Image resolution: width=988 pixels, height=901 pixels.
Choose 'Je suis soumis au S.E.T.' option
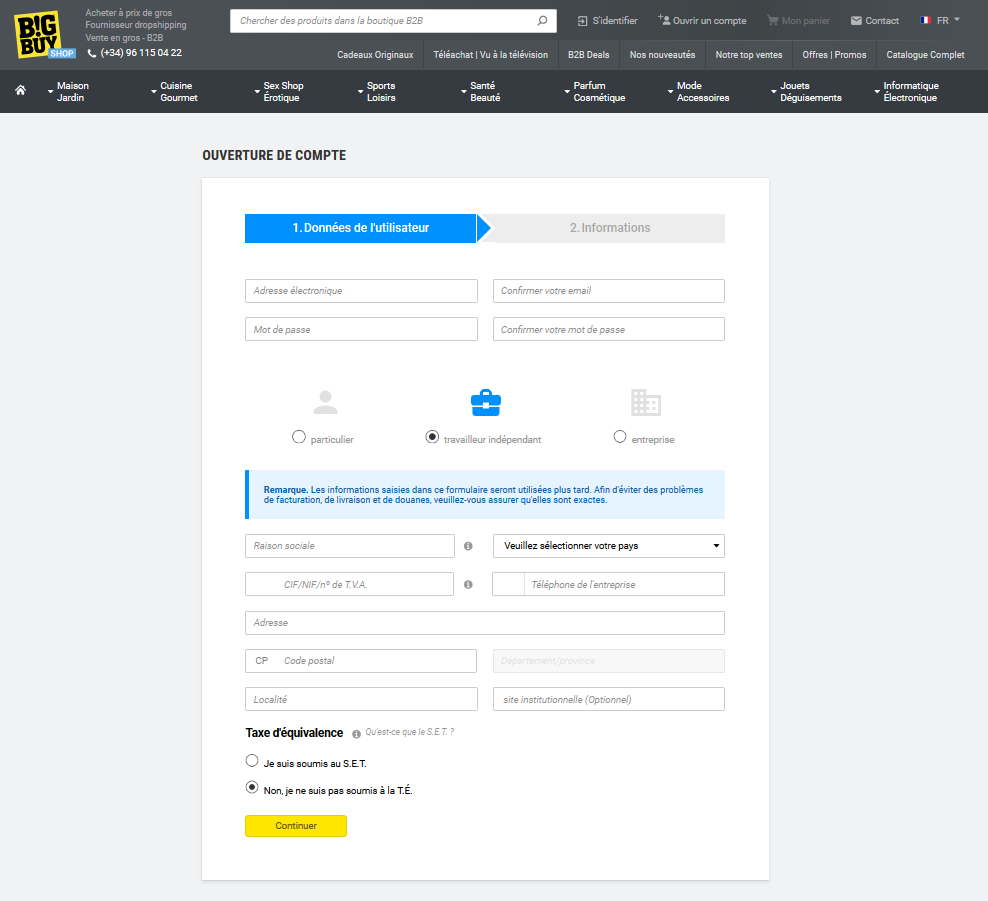point(252,761)
